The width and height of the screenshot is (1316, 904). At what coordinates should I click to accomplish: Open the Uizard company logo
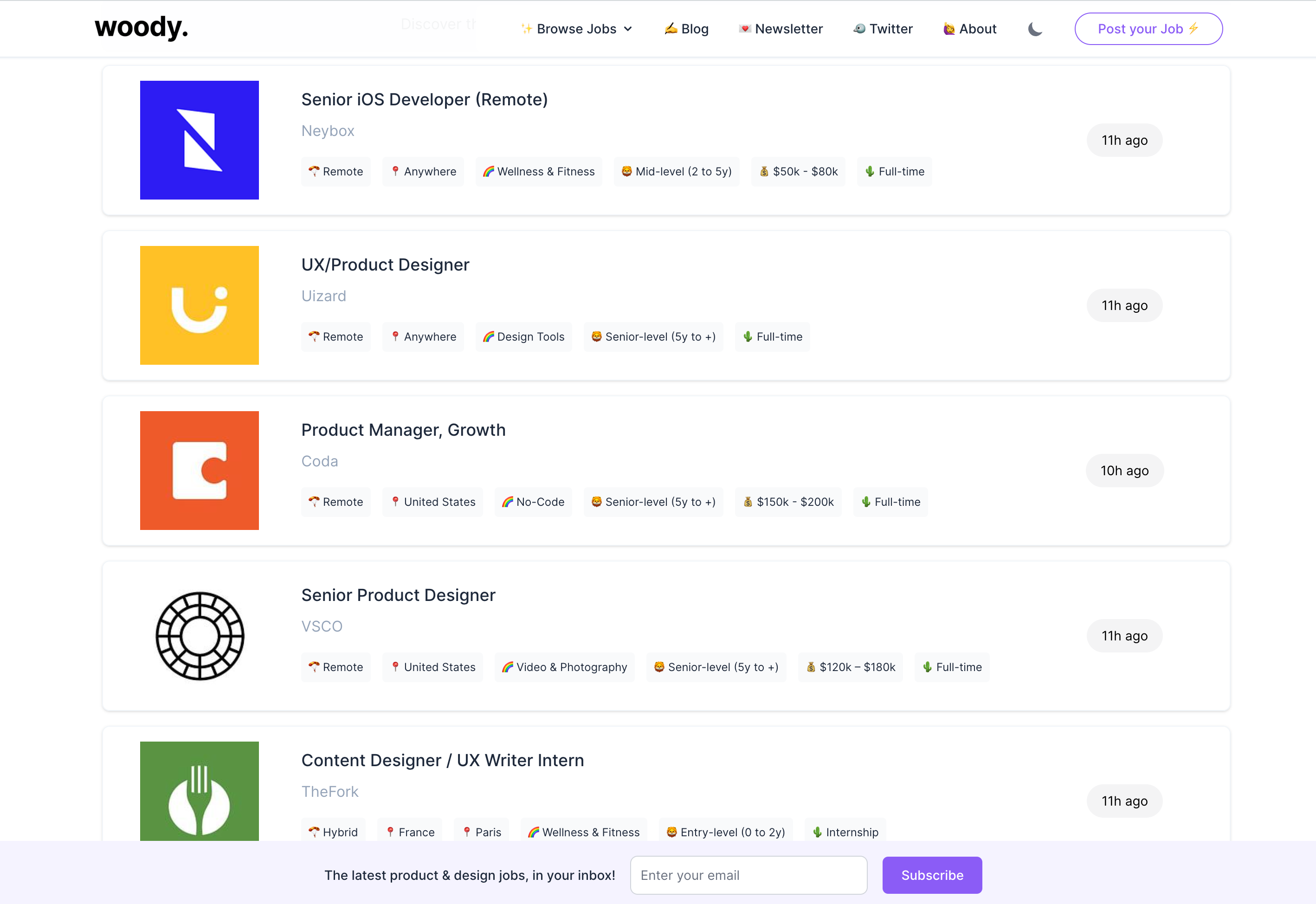200,305
